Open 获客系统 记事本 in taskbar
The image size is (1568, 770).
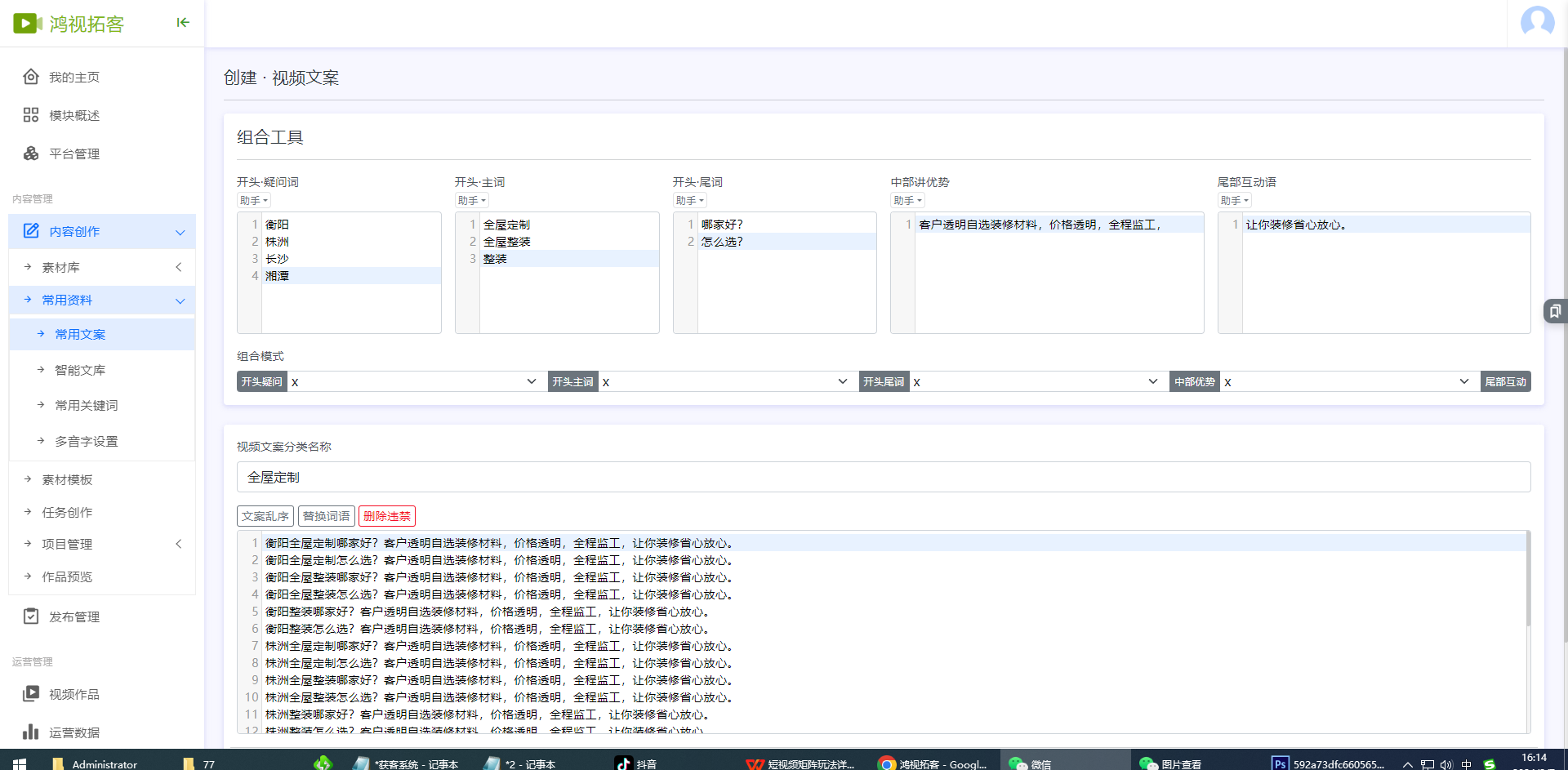coord(407,763)
